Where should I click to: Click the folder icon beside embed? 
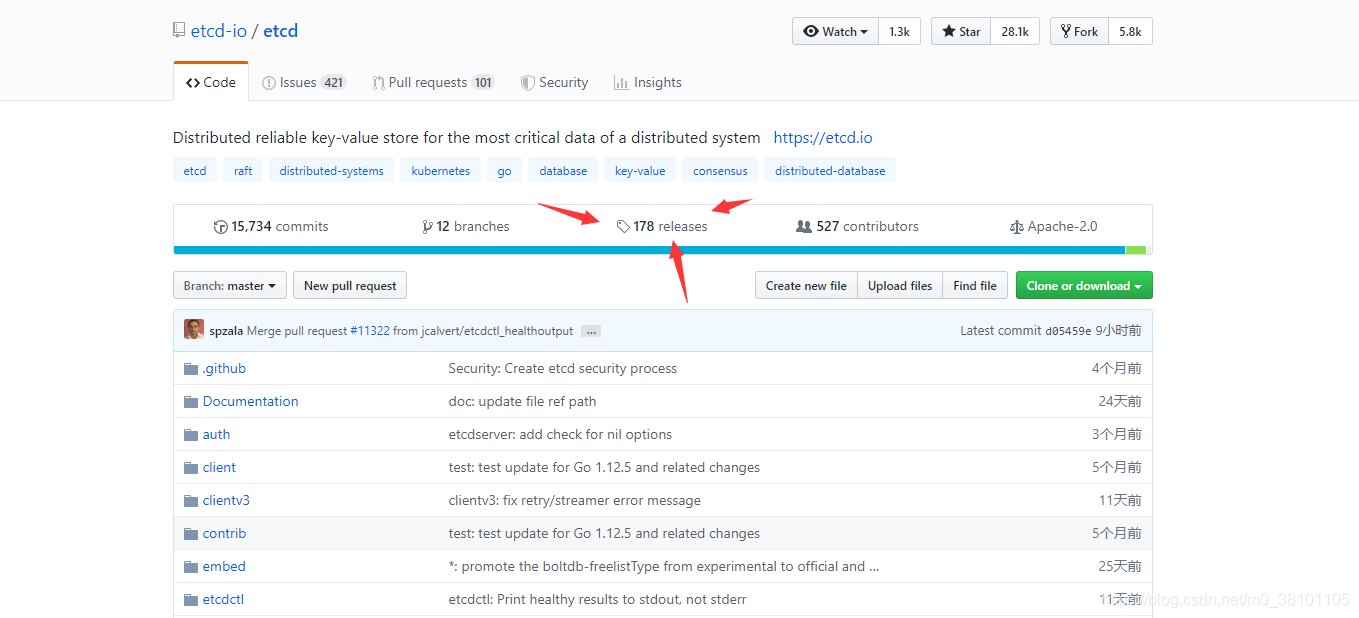click(191, 567)
